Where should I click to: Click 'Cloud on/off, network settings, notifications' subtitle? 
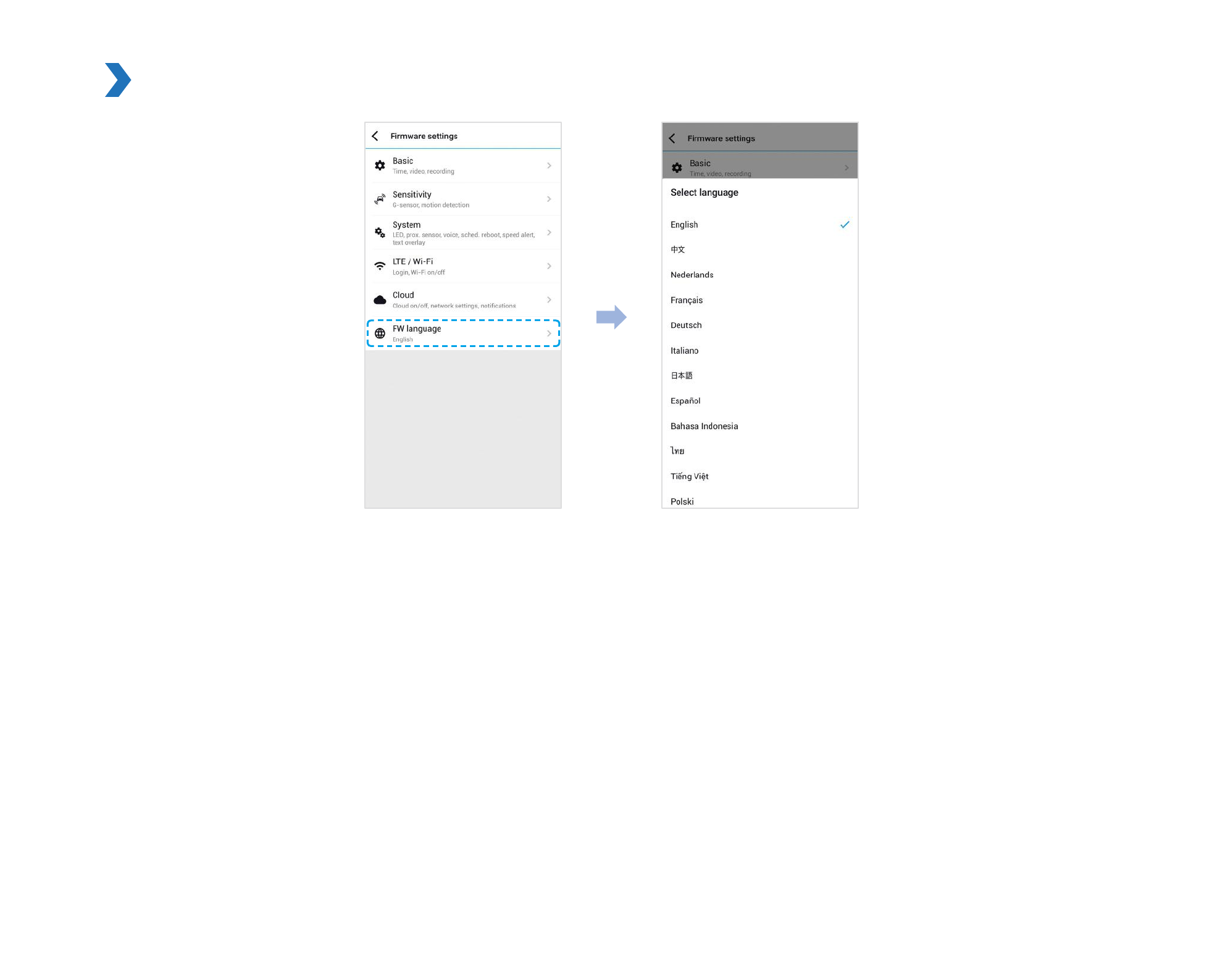point(454,306)
